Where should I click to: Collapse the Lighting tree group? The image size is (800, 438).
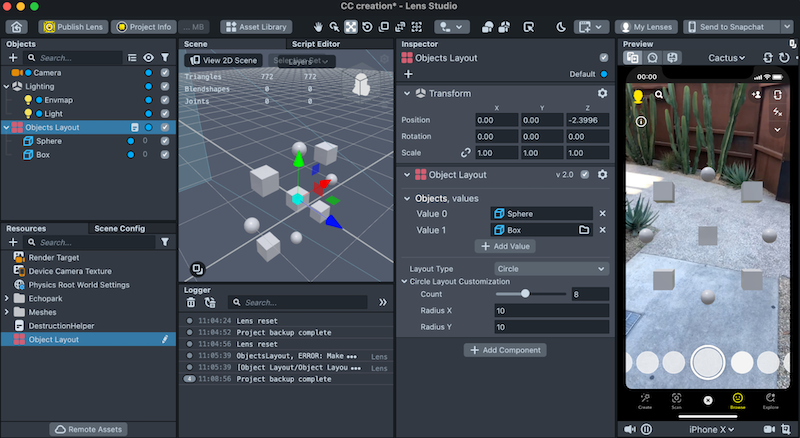tap(7, 87)
